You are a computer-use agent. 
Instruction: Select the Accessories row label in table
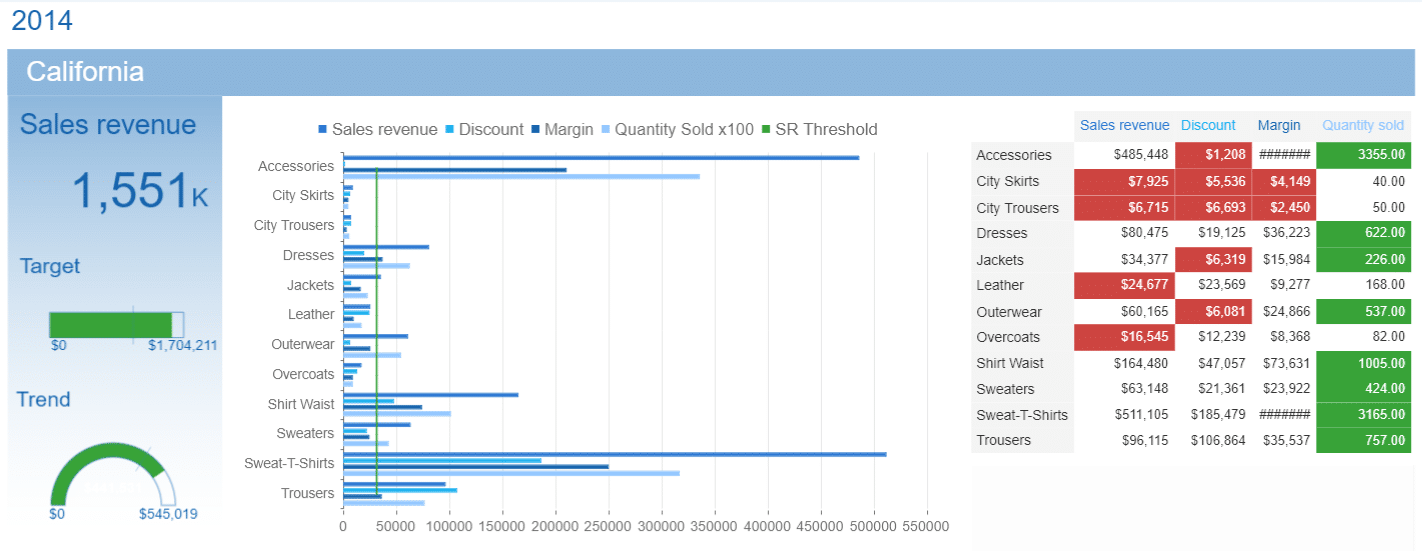pos(1014,155)
